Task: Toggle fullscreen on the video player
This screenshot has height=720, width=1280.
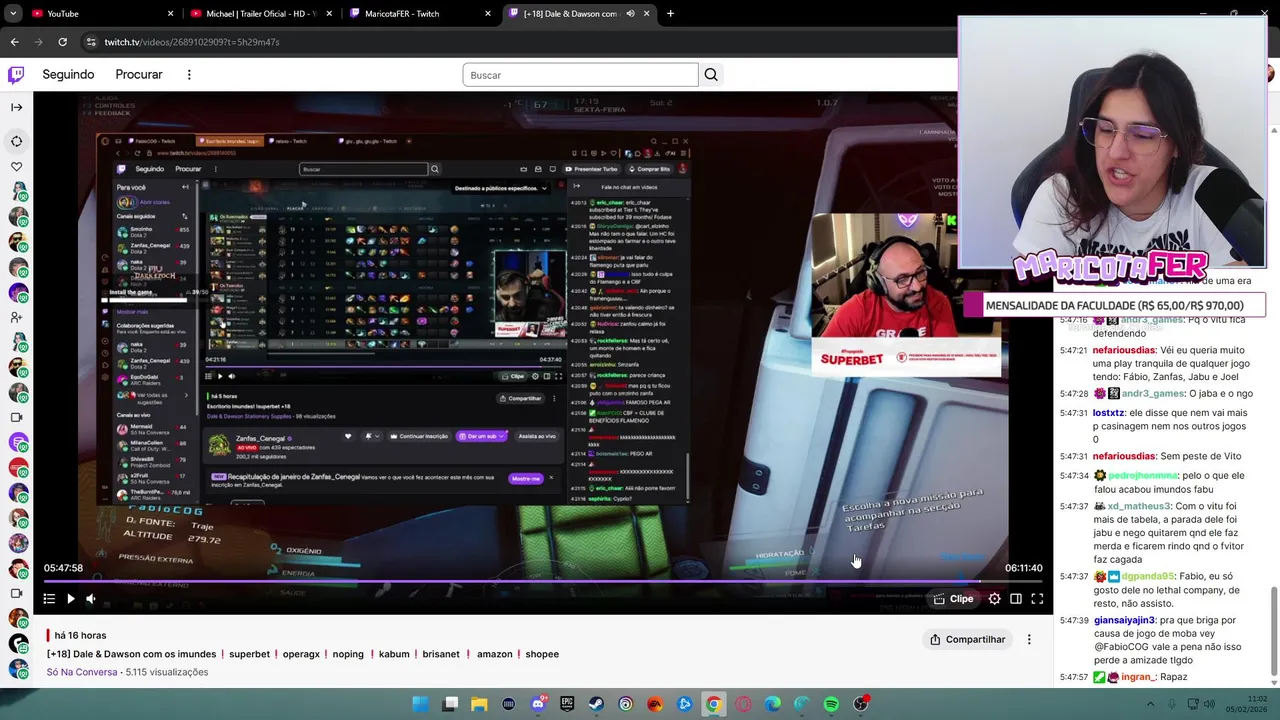Action: coord(1037,599)
